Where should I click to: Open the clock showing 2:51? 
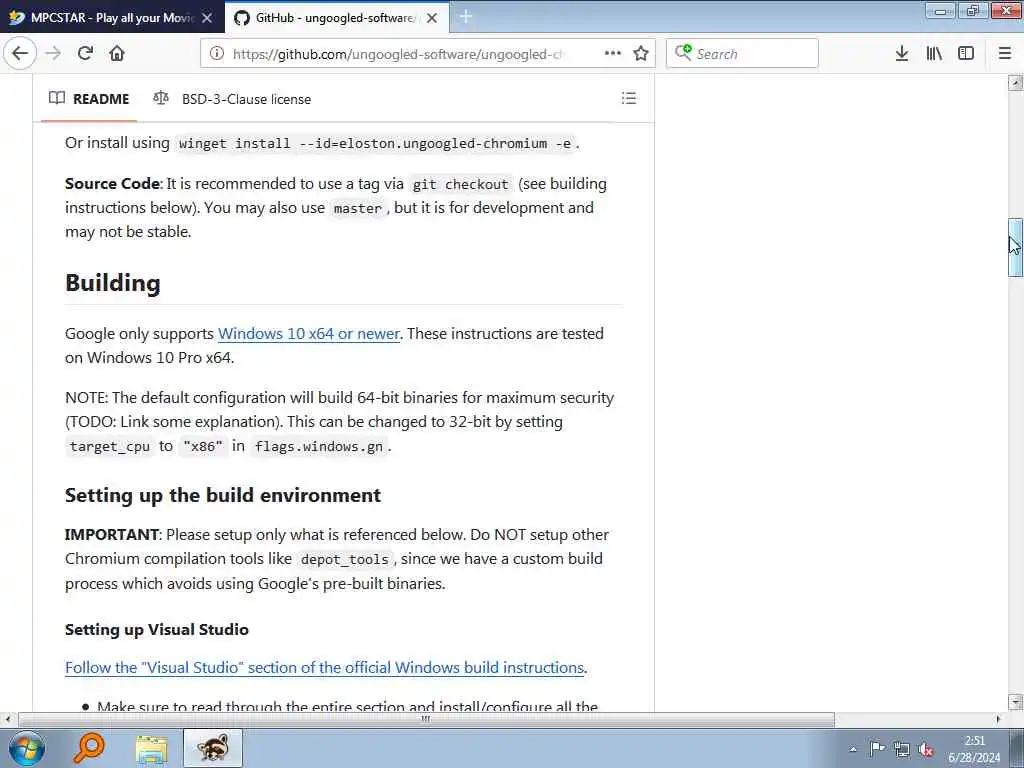point(974,749)
